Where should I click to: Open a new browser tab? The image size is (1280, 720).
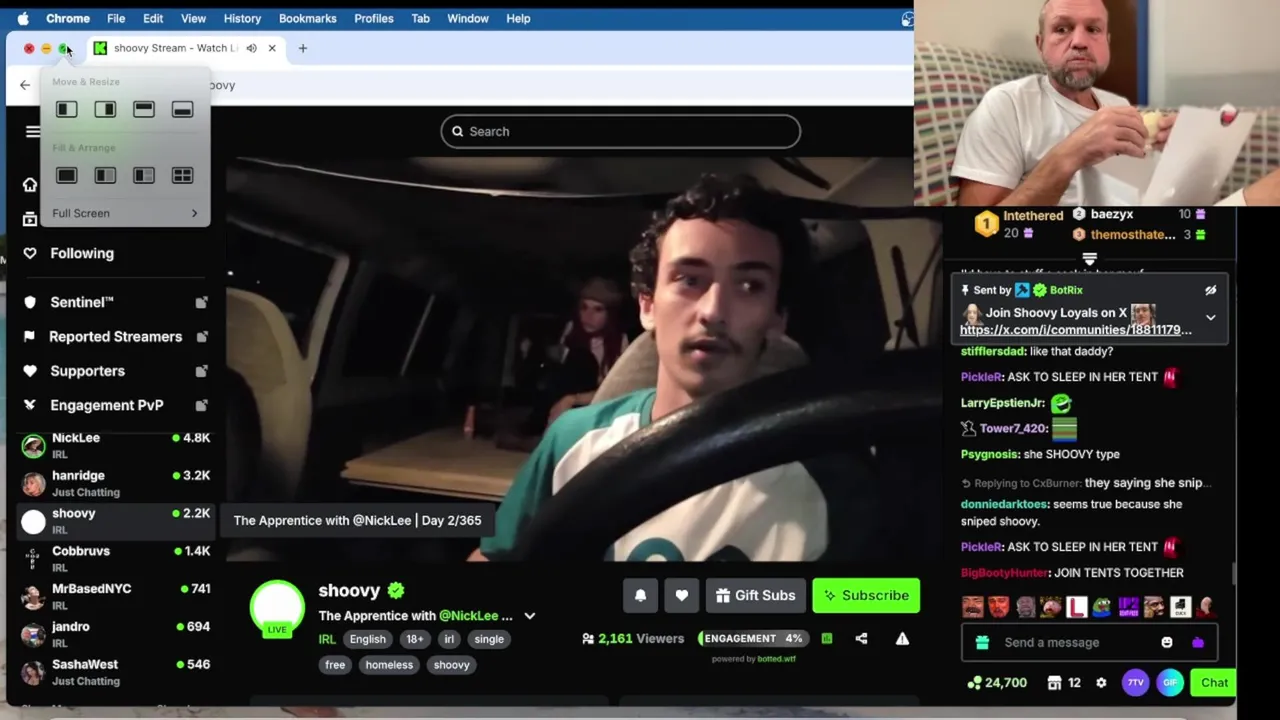[302, 48]
